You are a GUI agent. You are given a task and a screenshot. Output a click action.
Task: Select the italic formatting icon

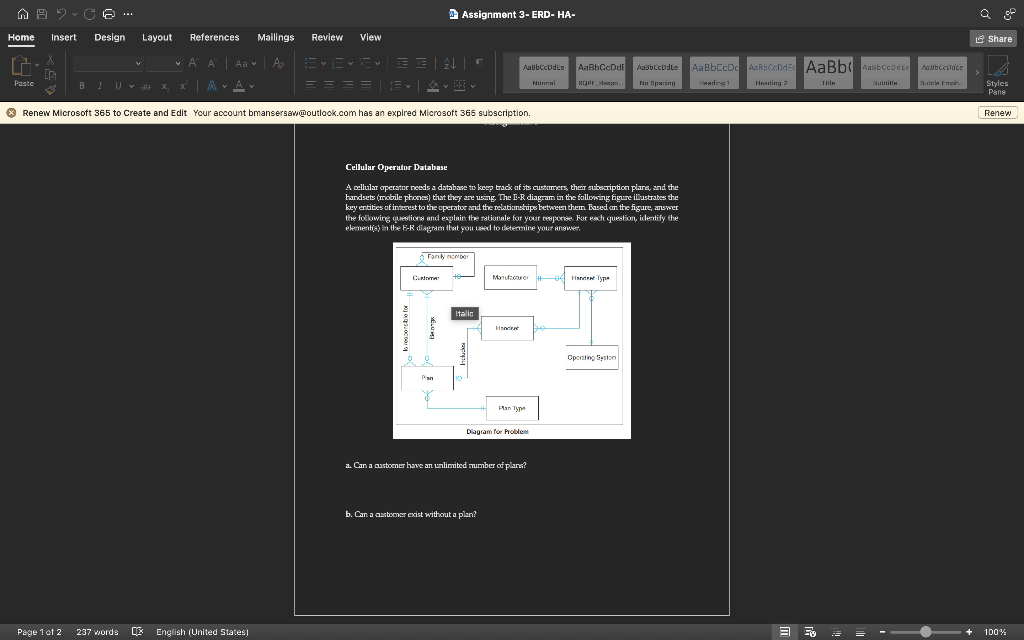point(100,85)
